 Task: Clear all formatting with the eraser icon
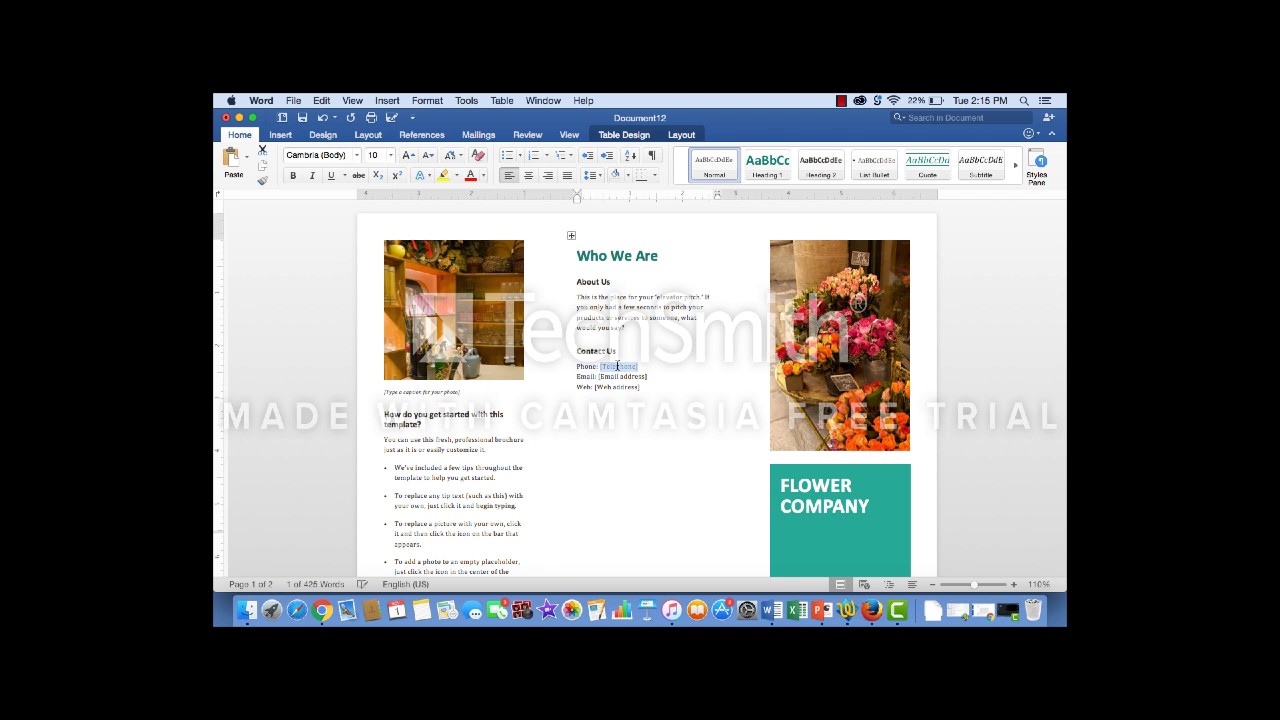click(478, 155)
